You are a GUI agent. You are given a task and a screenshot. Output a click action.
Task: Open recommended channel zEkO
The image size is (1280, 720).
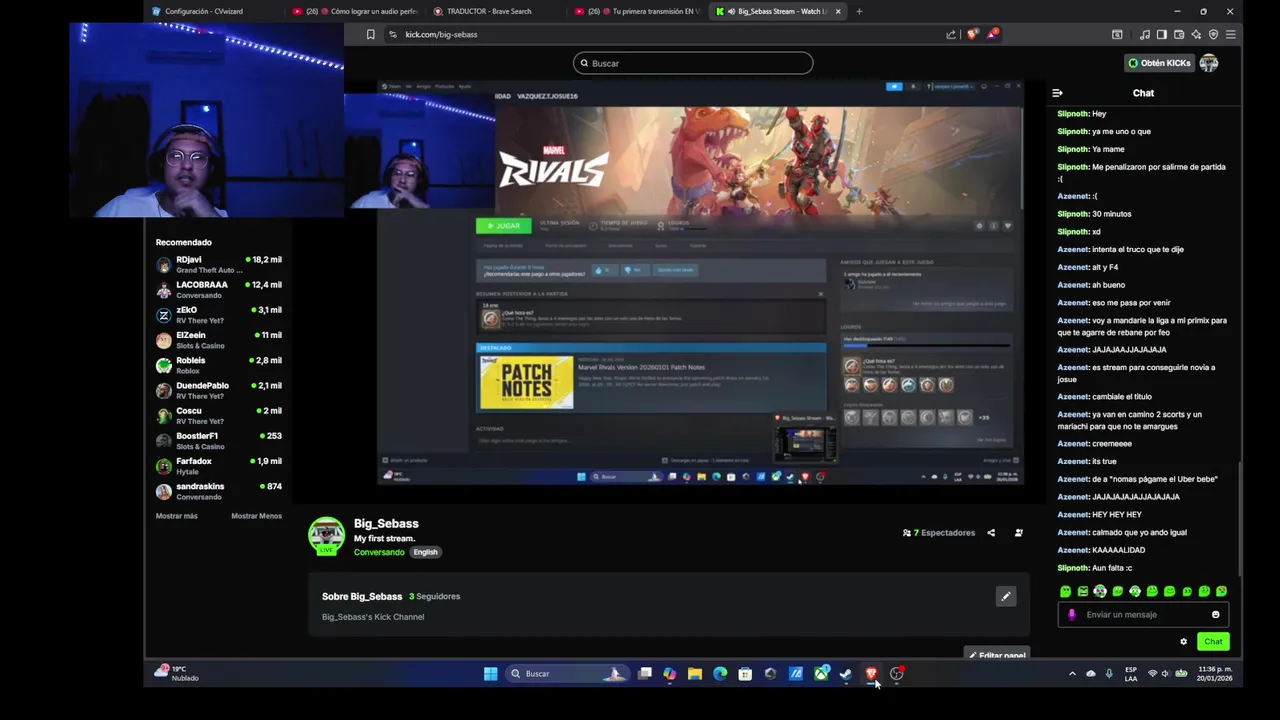point(218,315)
